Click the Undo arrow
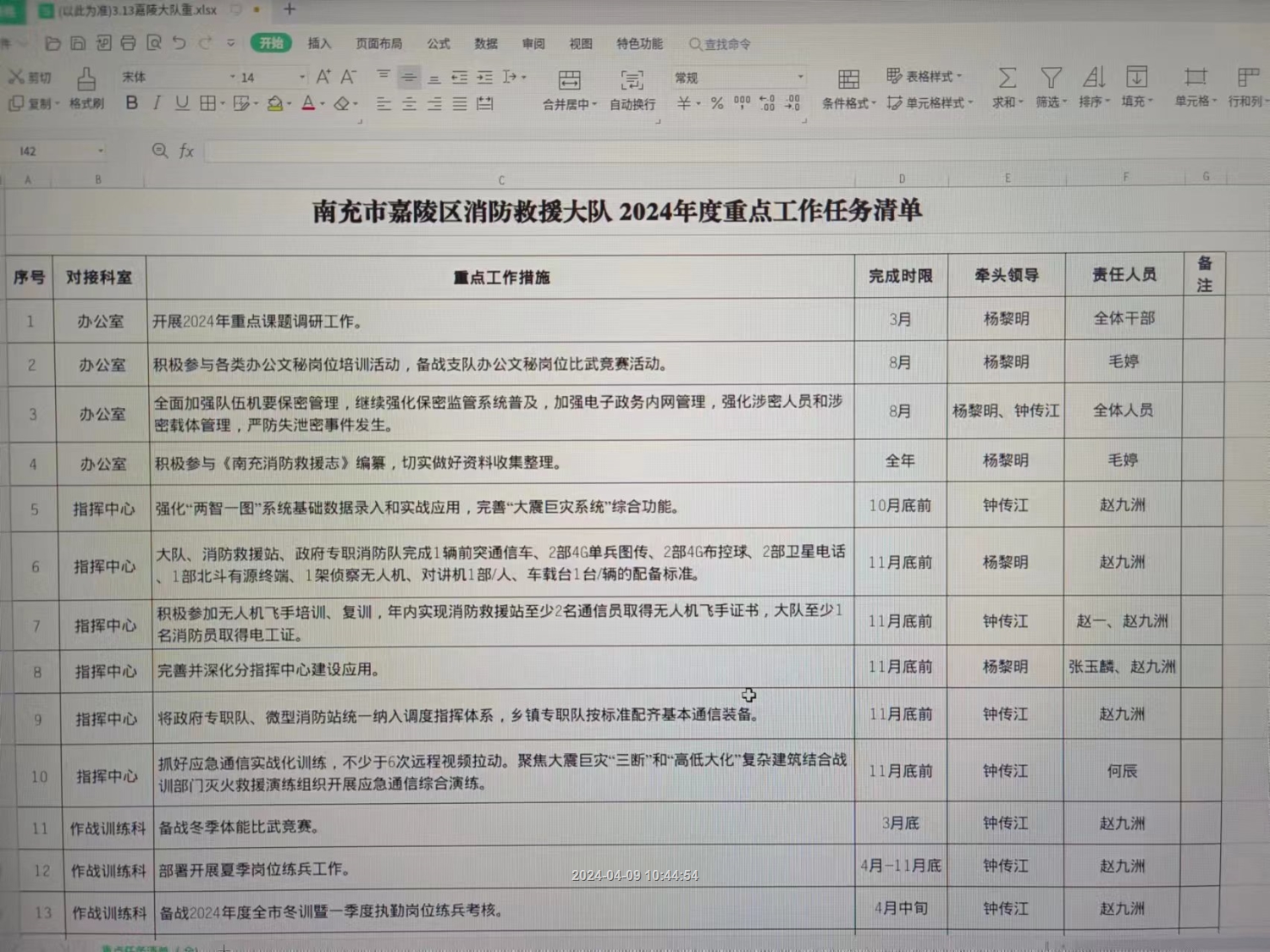Screen dimensions: 1270x952 [179, 43]
